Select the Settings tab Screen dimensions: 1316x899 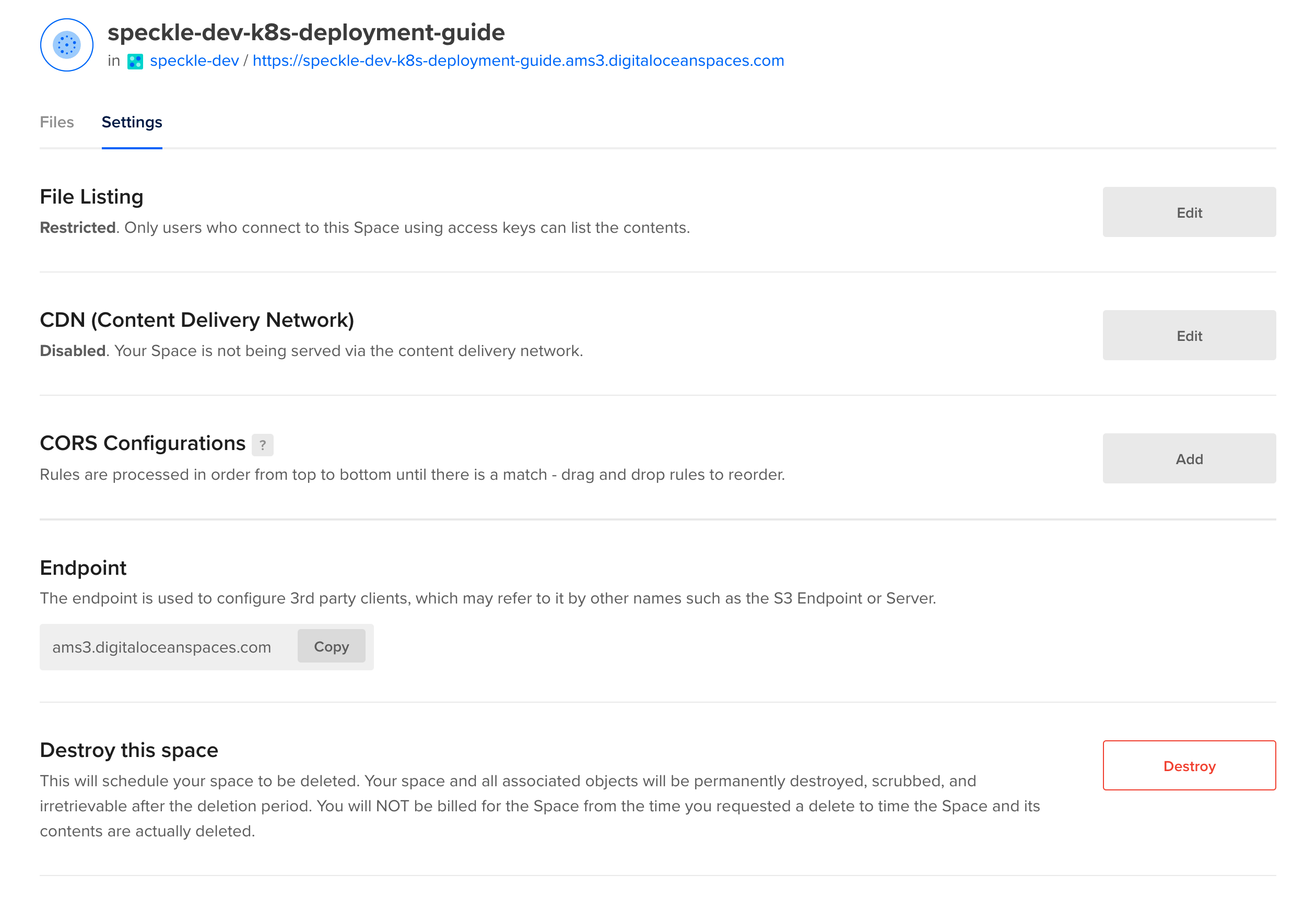pos(132,122)
